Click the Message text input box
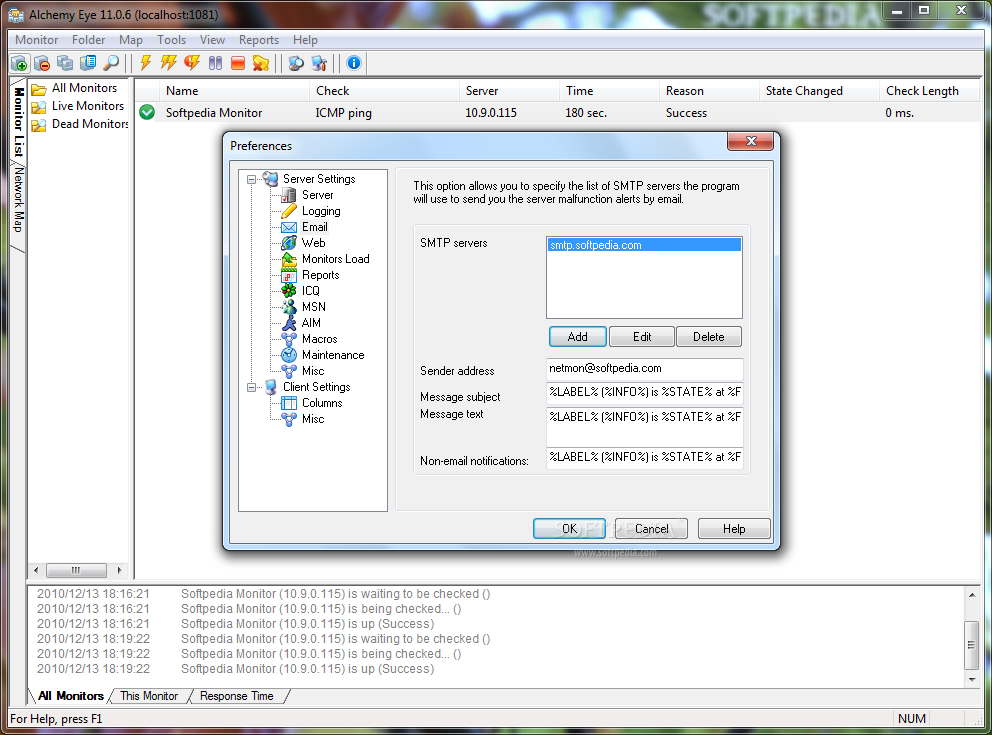The image size is (992, 735). point(644,426)
